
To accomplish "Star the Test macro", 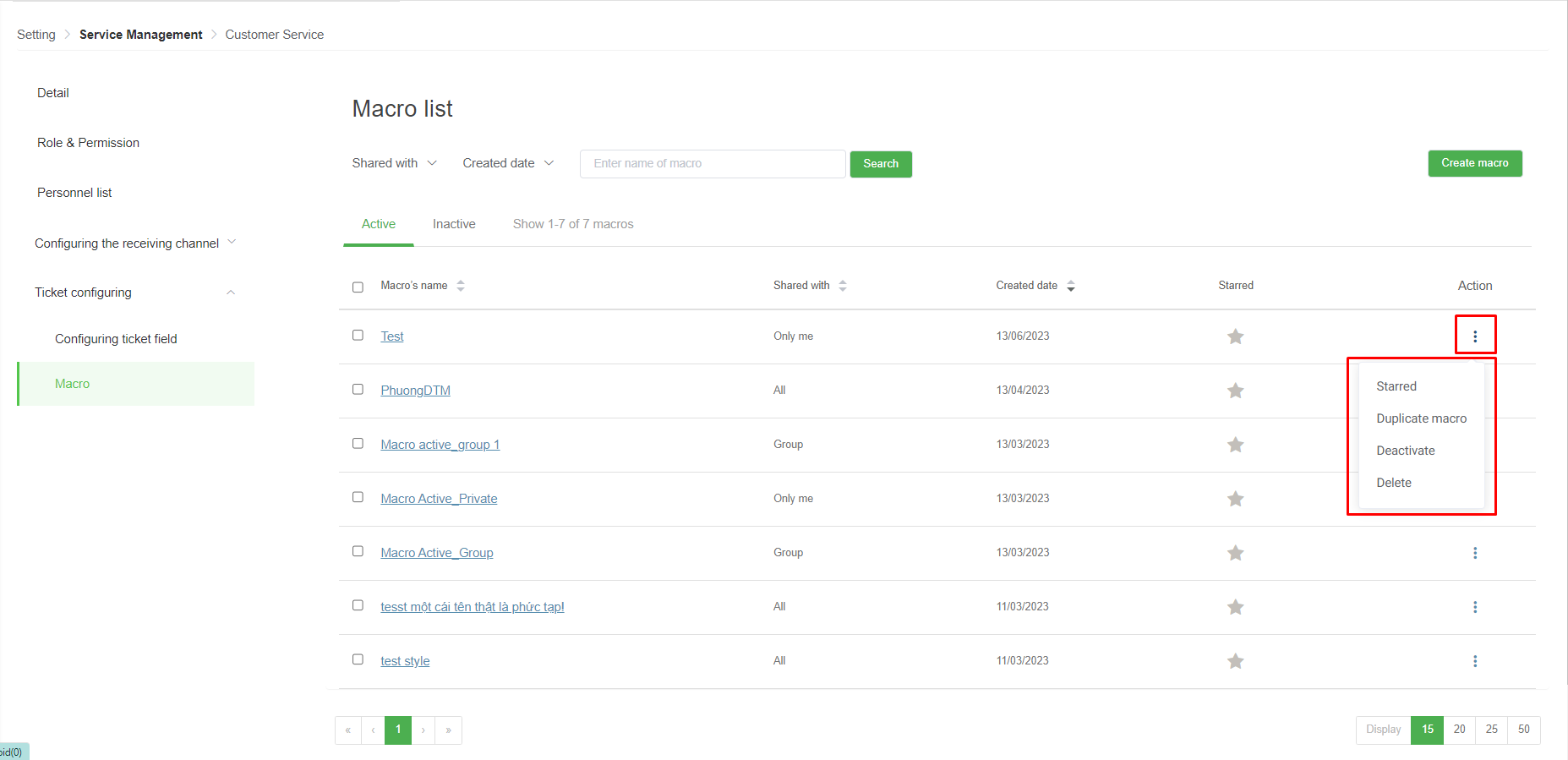I will tap(1235, 336).
